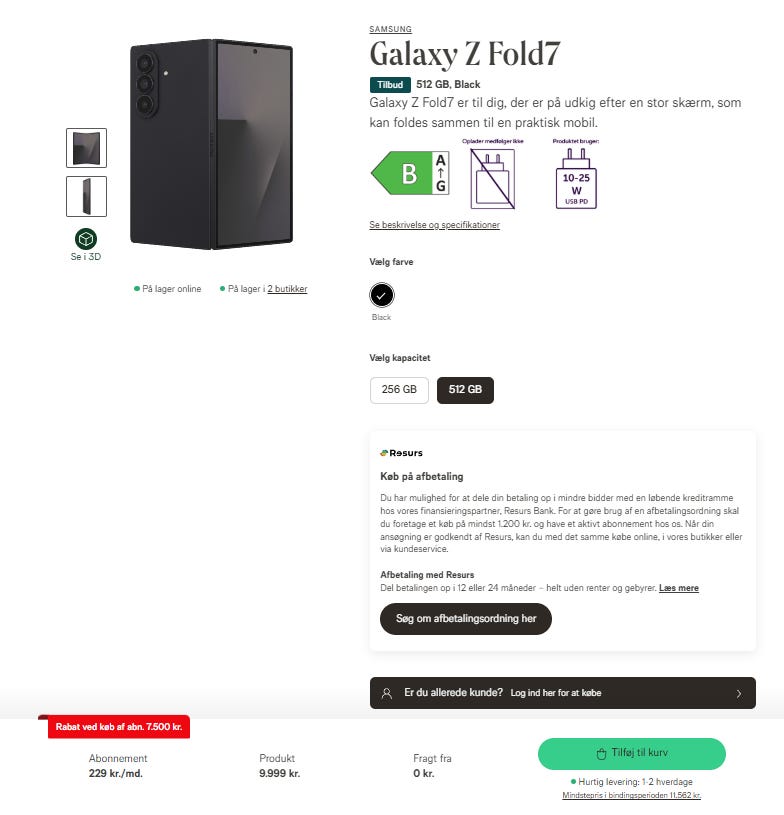Image resolution: width=784 pixels, height=815 pixels.
Task: Show the side-view phone thumbnail
Action: point(86,196)
